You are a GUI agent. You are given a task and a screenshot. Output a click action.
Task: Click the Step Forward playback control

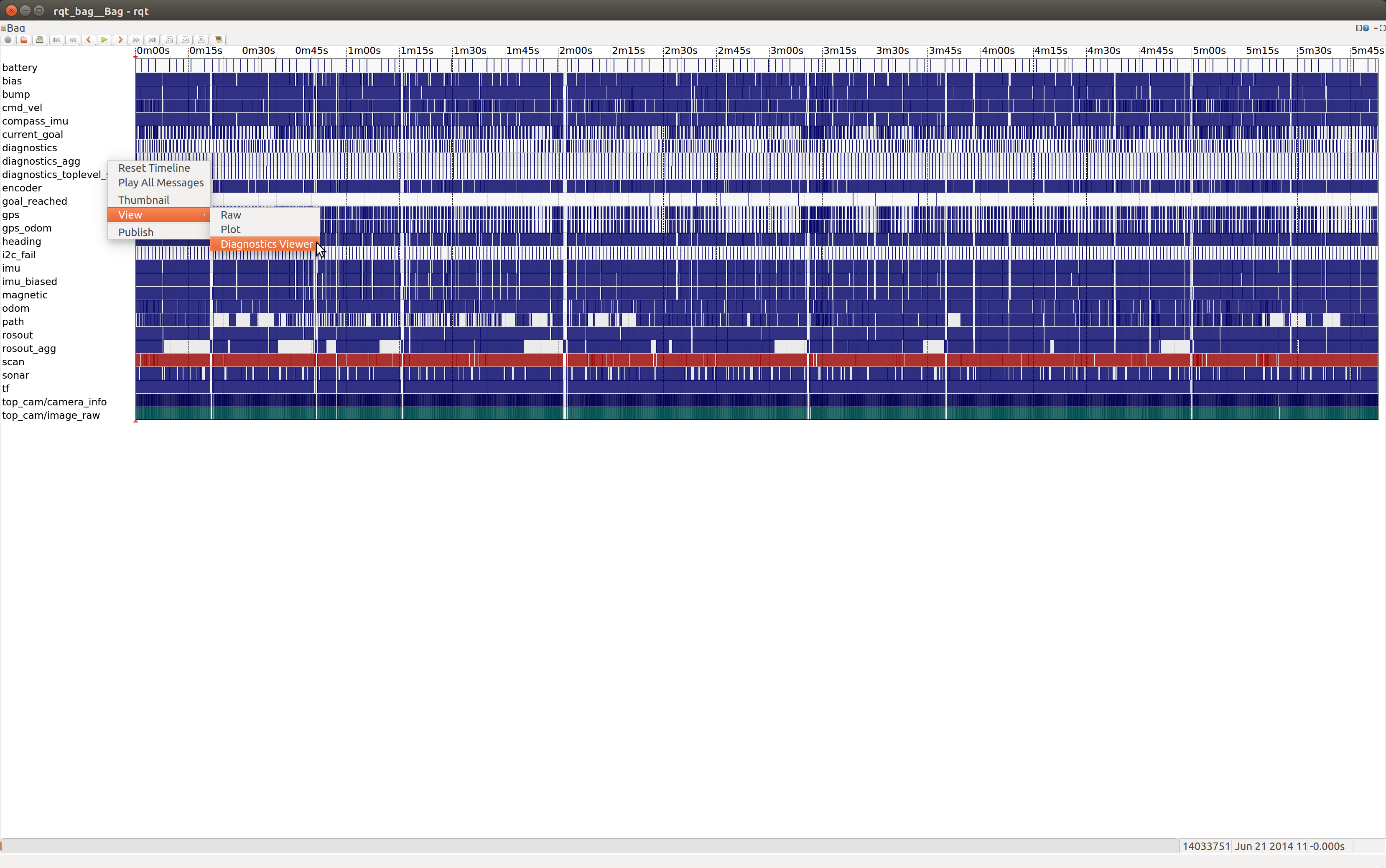120,40
